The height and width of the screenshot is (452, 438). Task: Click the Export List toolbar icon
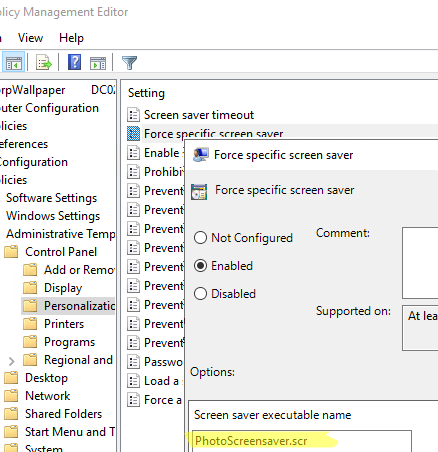[44, 62]
